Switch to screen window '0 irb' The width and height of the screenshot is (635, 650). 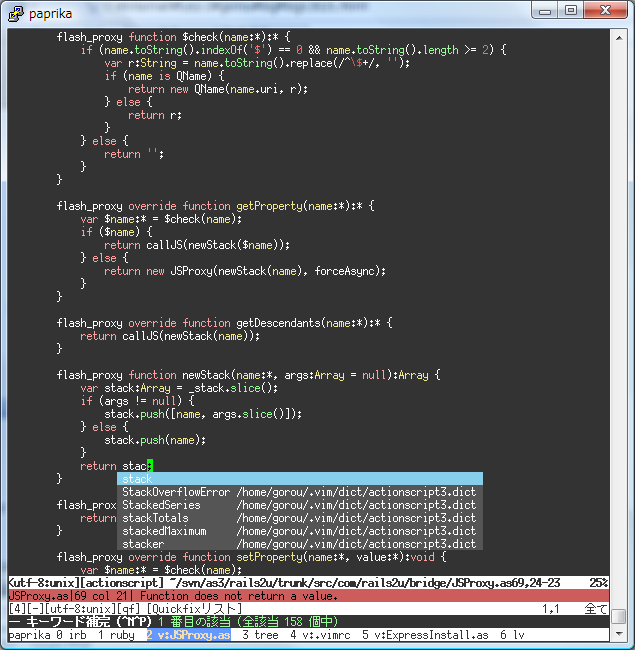[x=71, y=635]
